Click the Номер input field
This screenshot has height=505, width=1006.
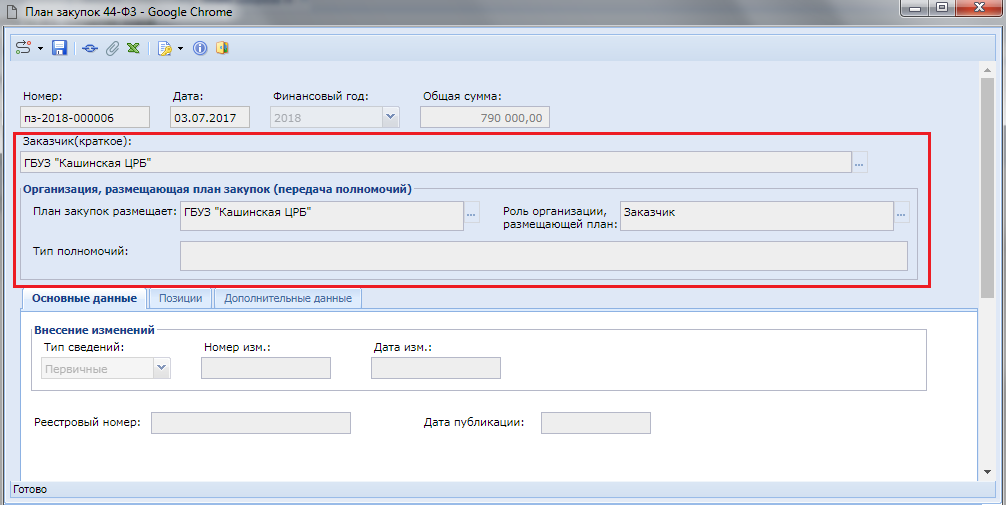85,118
